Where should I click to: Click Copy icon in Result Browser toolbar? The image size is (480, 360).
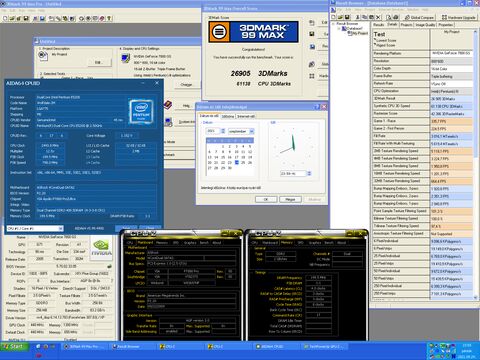[x=364, y=17]
